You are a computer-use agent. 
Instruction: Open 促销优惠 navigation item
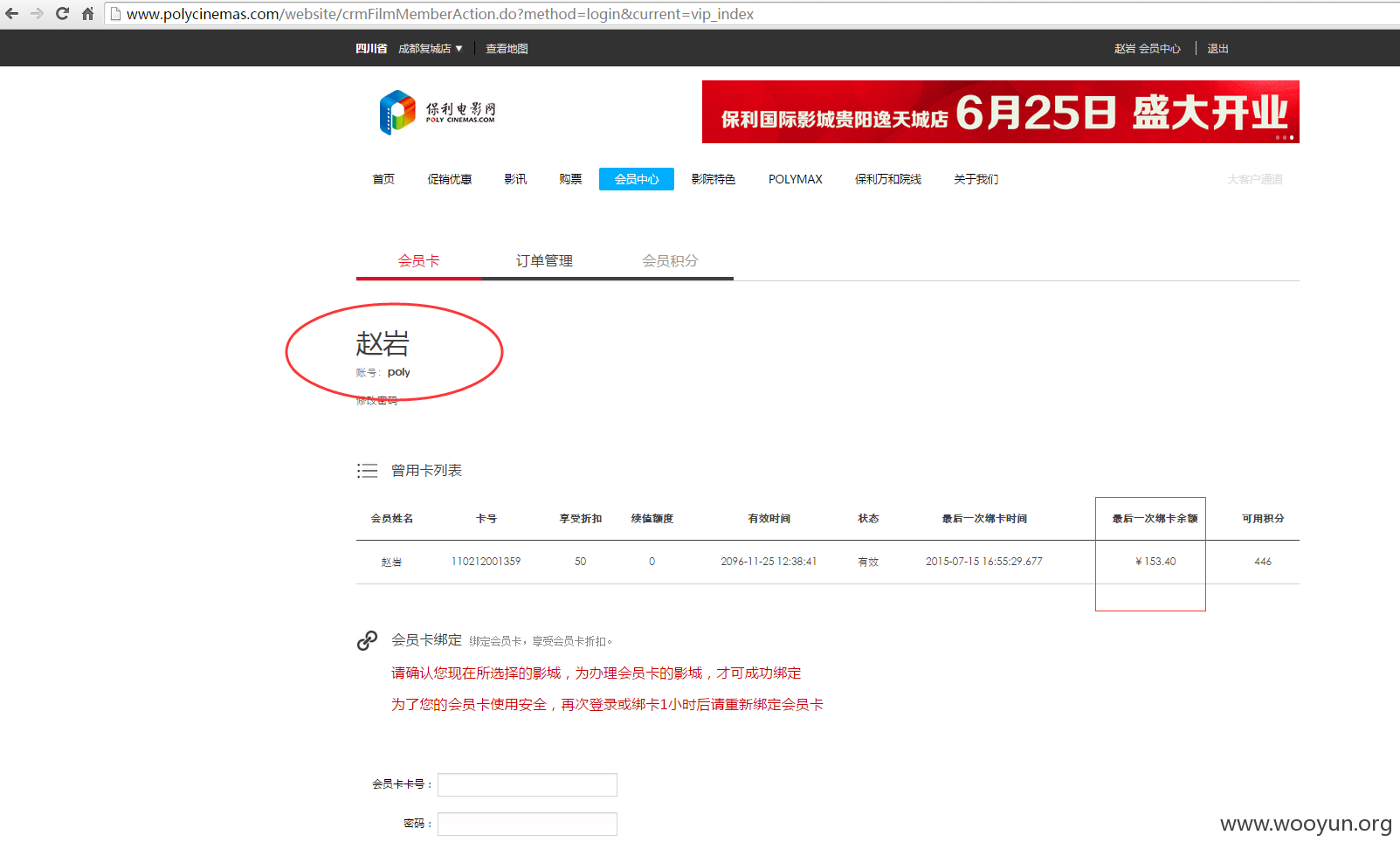point(449,179)
